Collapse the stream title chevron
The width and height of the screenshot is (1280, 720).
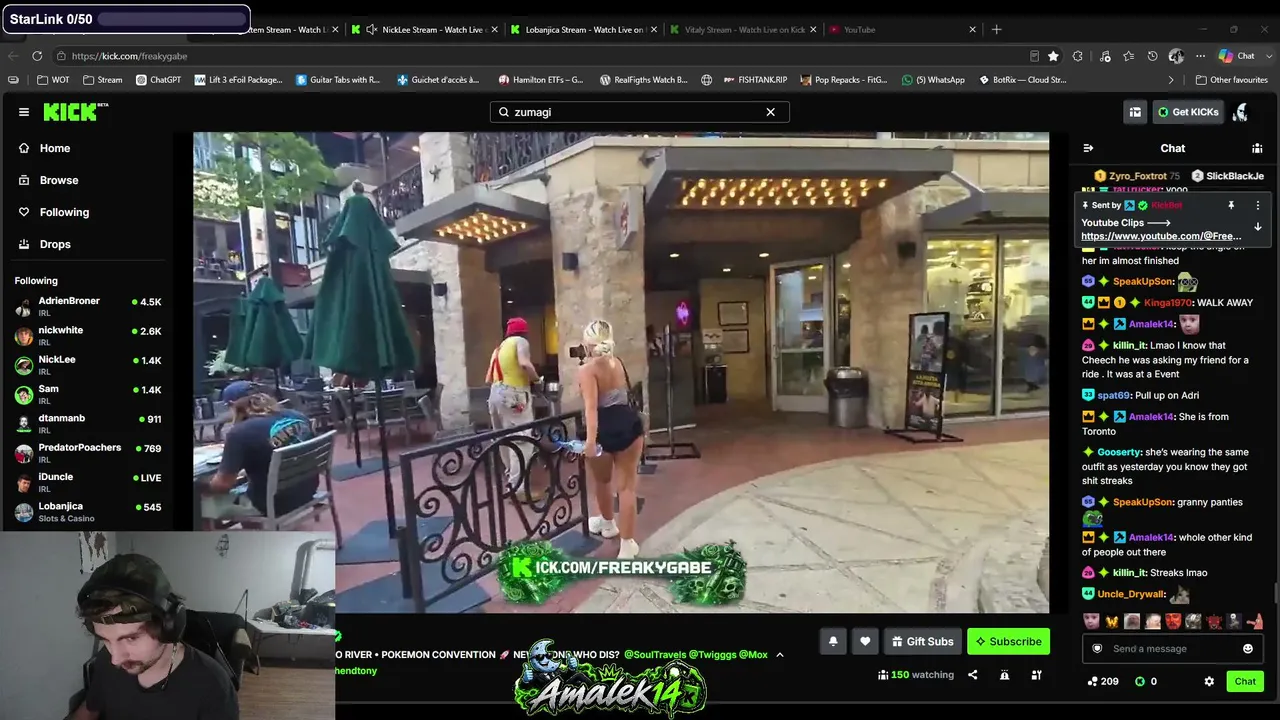pos(780,655)
